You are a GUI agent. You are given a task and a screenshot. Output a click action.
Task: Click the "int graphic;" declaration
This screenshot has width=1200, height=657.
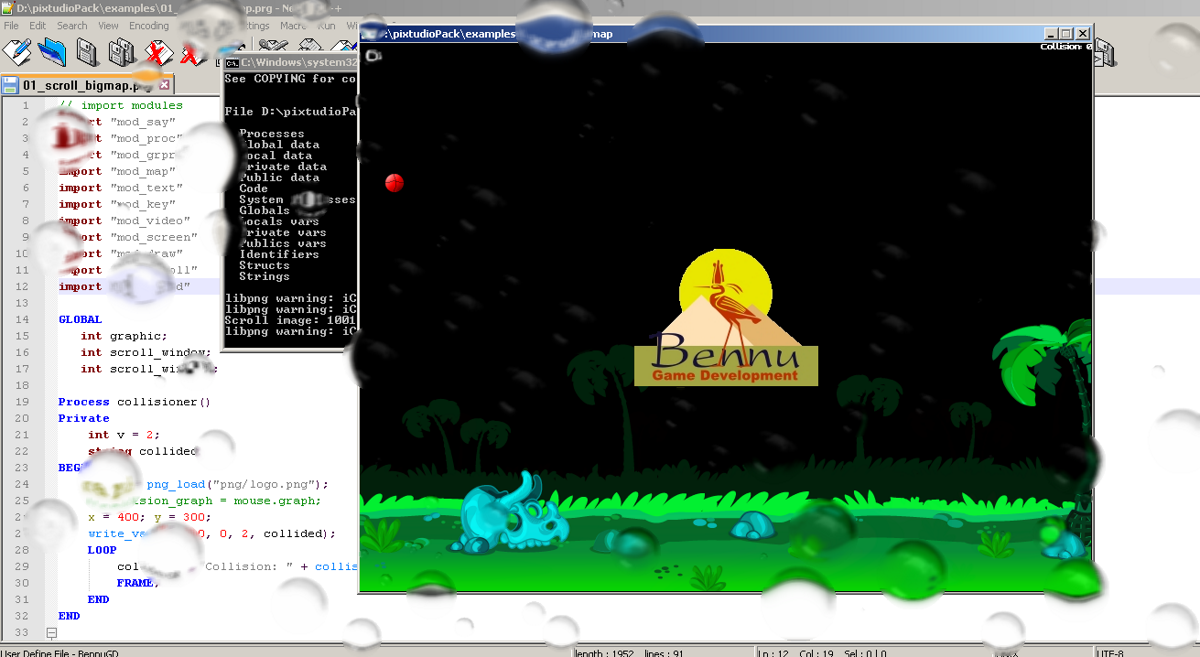[x=125, y=336]
